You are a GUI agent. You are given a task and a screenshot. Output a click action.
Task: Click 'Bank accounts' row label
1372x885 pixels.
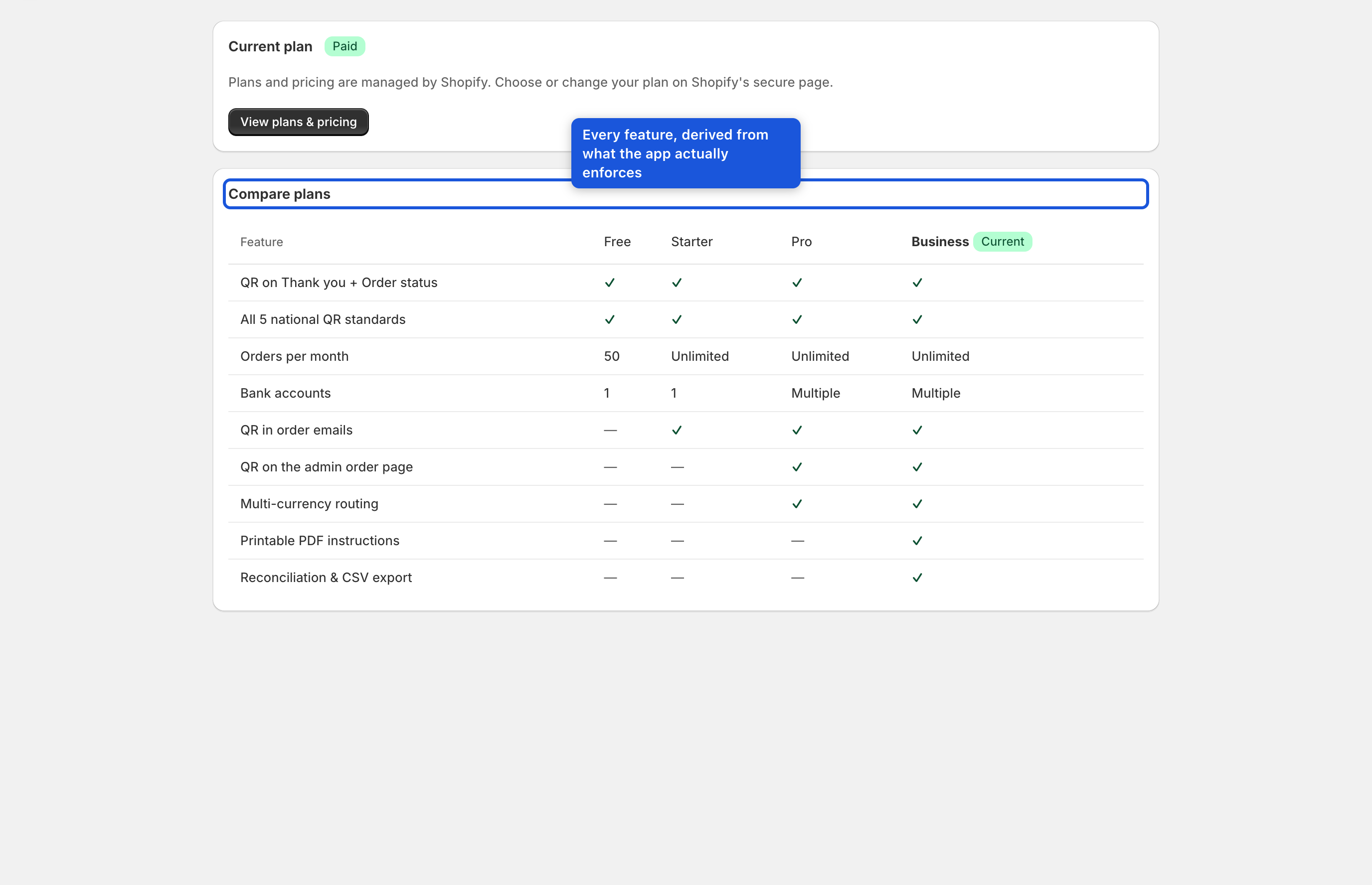pos(285,393)
